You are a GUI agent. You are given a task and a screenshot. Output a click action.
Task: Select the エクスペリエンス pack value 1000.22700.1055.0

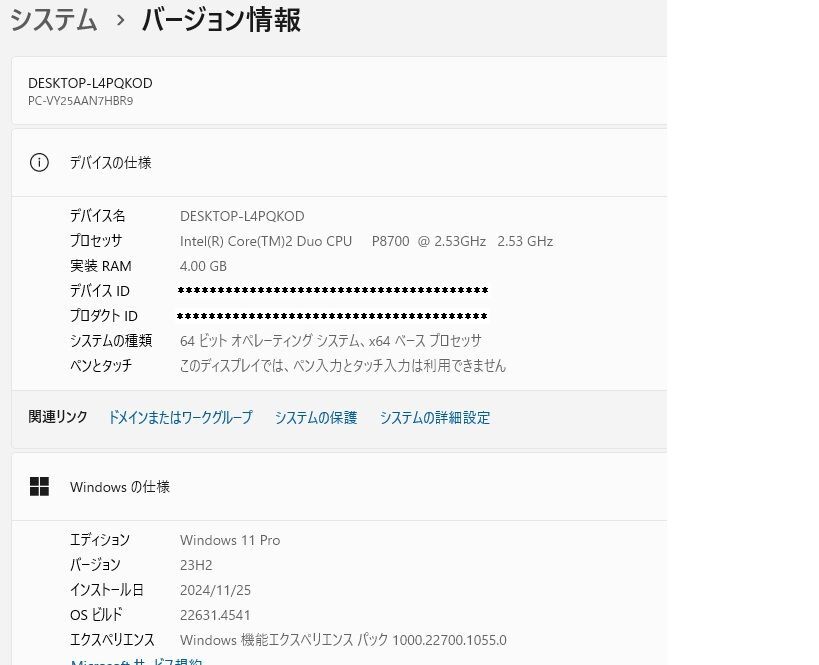pyautogui.click(x=343, y=640)
